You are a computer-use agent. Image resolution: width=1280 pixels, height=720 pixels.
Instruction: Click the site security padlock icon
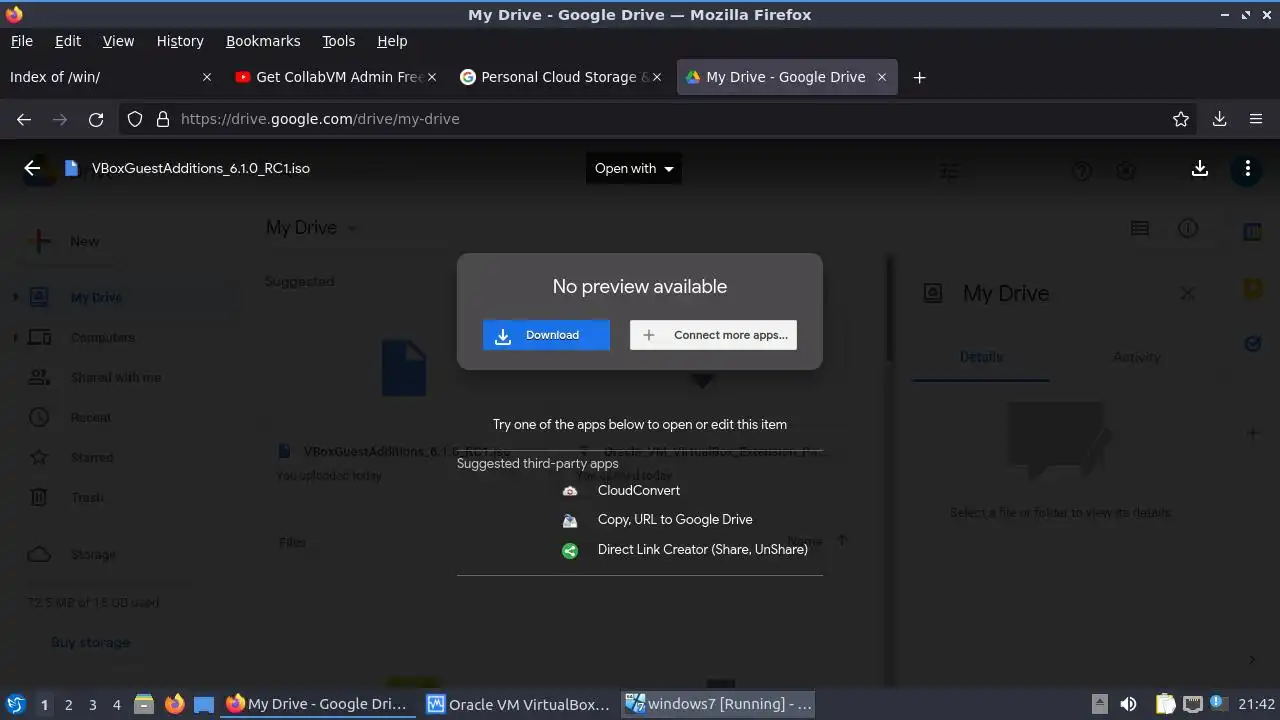(x=163, y=119)
